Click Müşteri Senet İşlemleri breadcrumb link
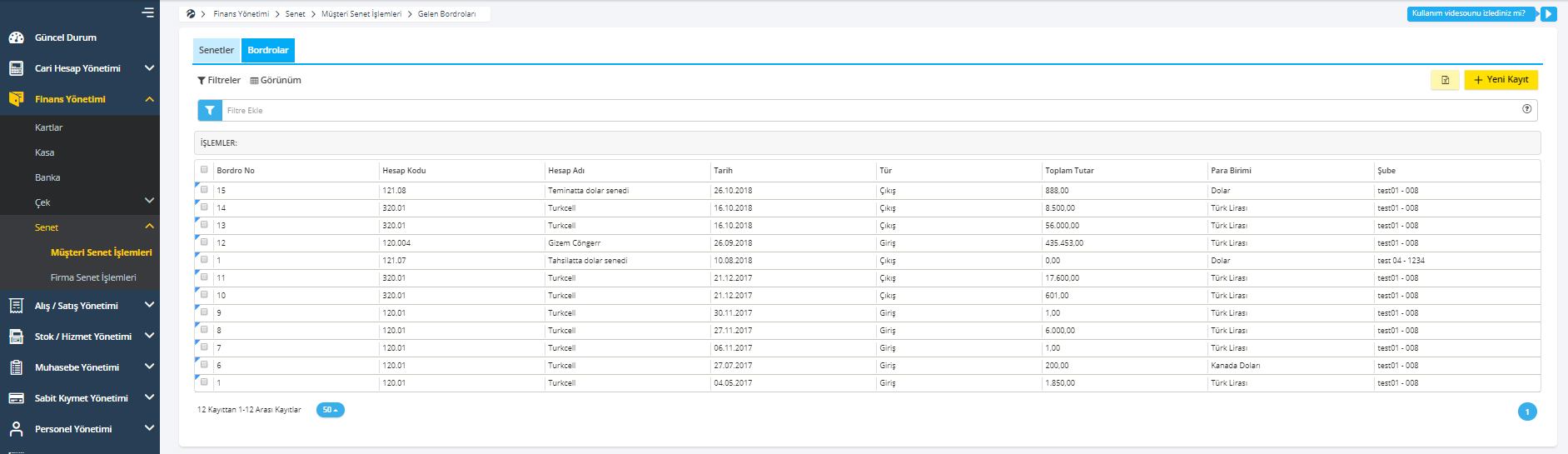 coord(361,14)
